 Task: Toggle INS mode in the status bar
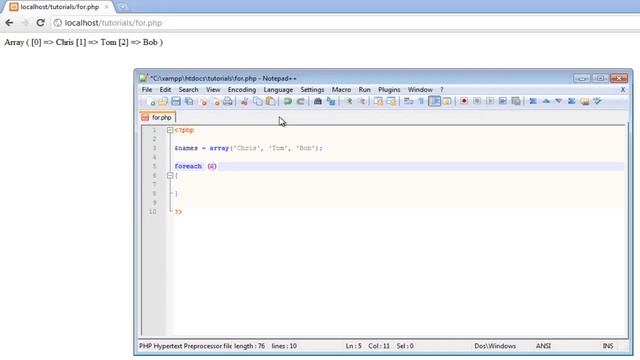pos(608,346)
